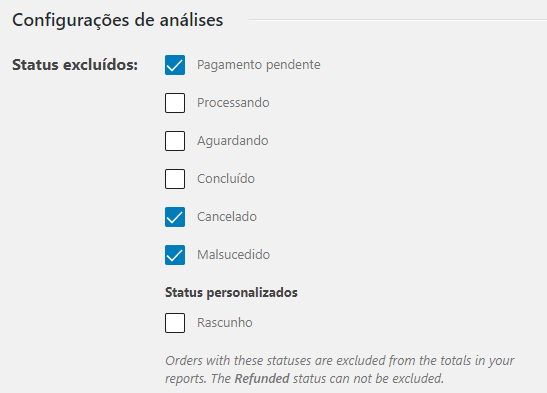Click the divider line beside the section heading
547x393 pixels.
tap(398, 20)
